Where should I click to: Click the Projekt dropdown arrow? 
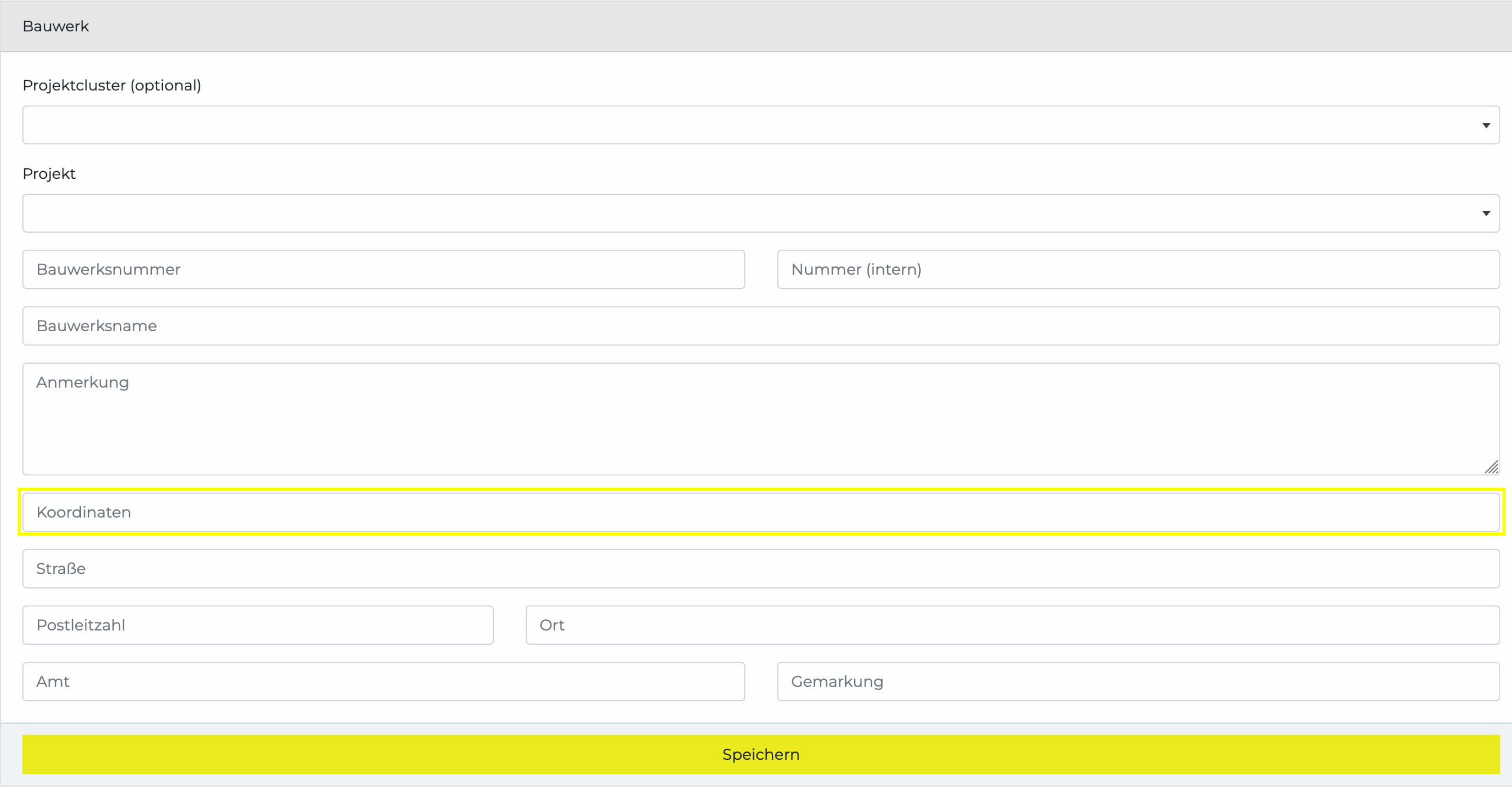(1485, 213)
